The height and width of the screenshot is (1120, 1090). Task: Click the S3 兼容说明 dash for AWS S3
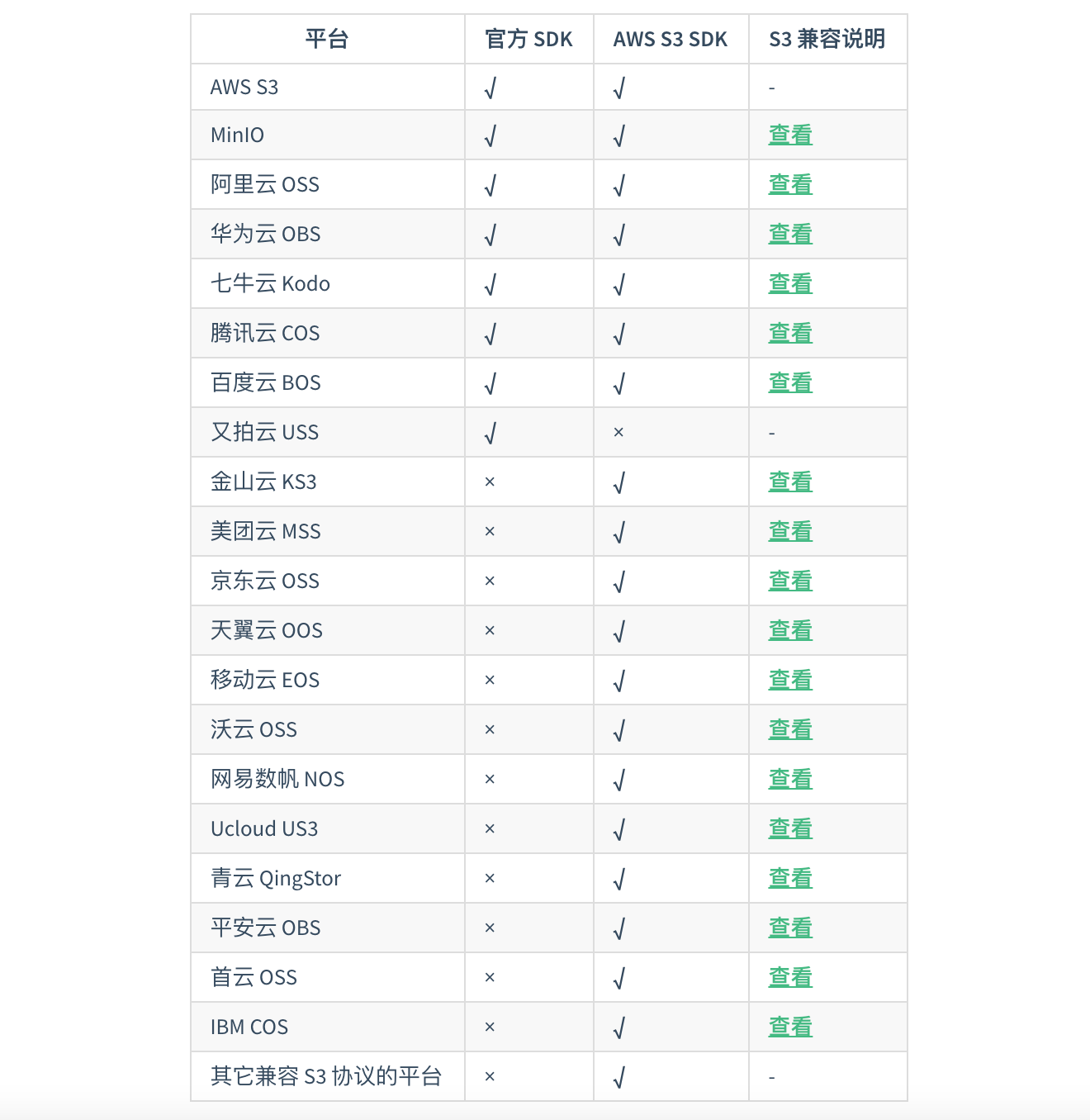pos(772,88)
